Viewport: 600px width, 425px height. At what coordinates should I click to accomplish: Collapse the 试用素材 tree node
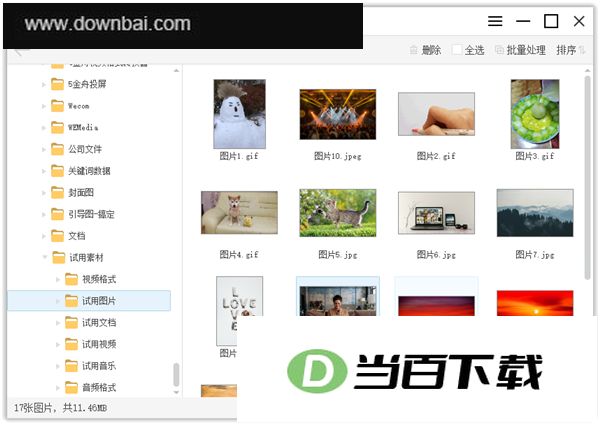click(x=45, y=257)
